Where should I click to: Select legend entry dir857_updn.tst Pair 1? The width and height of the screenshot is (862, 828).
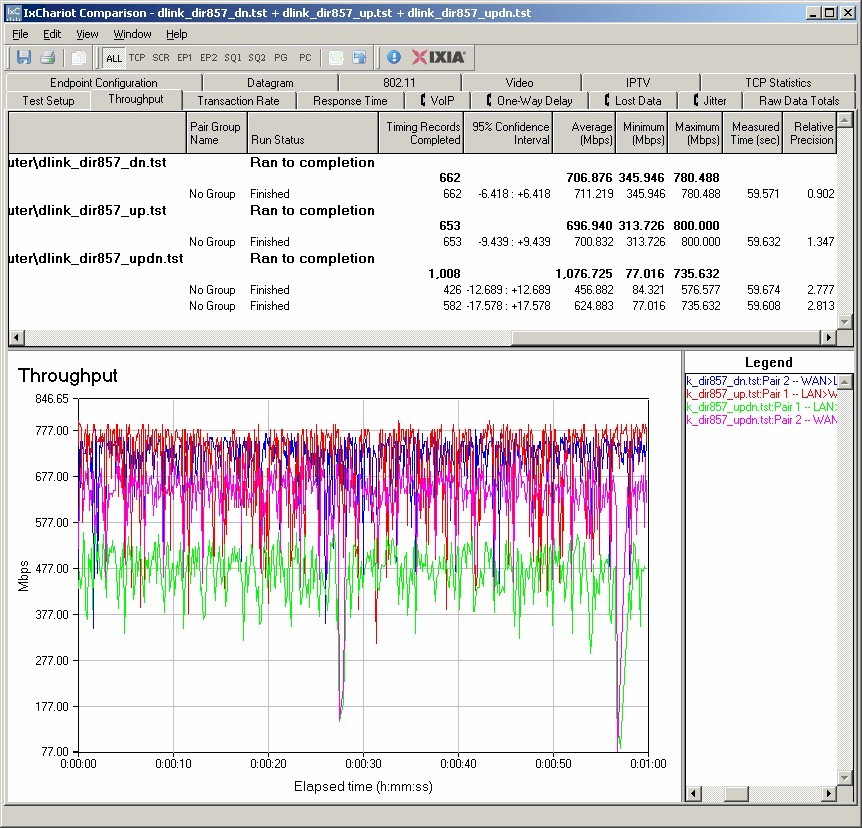coord(761,407)
